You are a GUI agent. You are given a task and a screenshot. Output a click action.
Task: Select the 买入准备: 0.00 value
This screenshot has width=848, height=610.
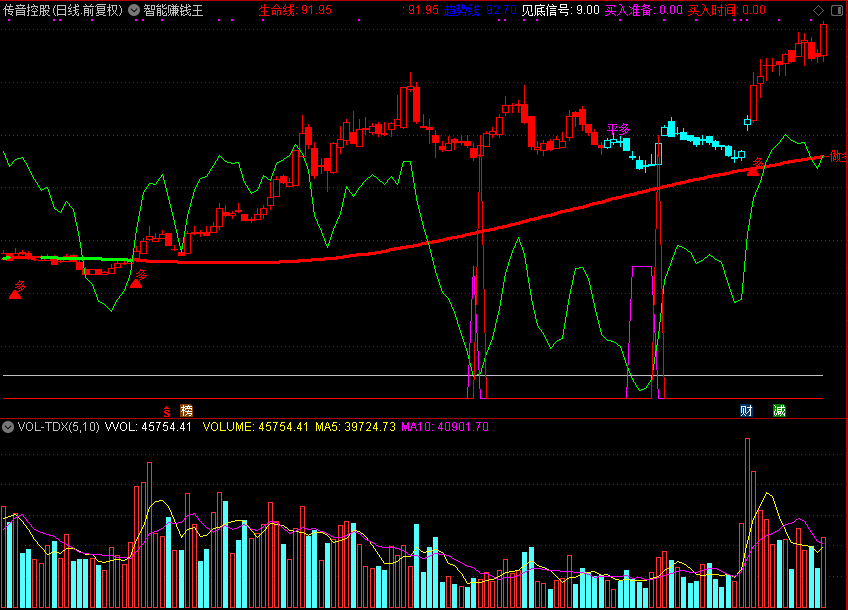pyautogui.click(x=644, y=10)
